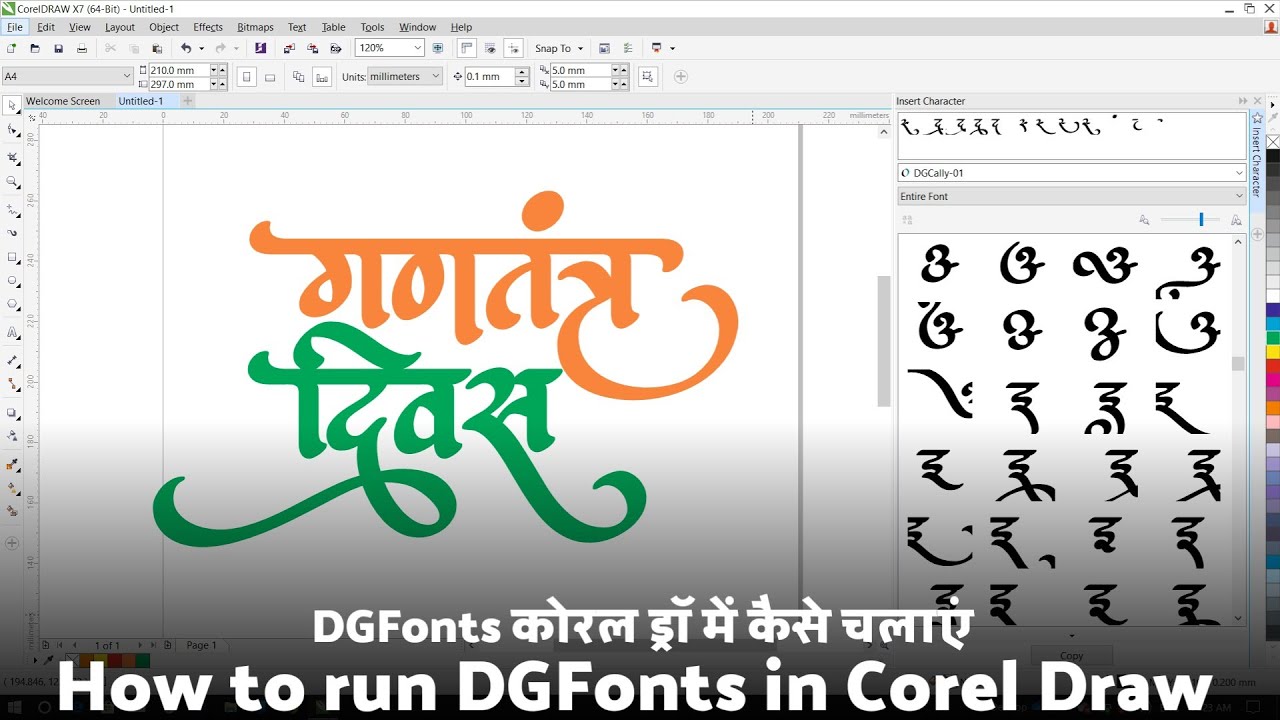Click the page width 210.0 mm field
Viewport: 1280px width, 720px height.
click(180, 70)
